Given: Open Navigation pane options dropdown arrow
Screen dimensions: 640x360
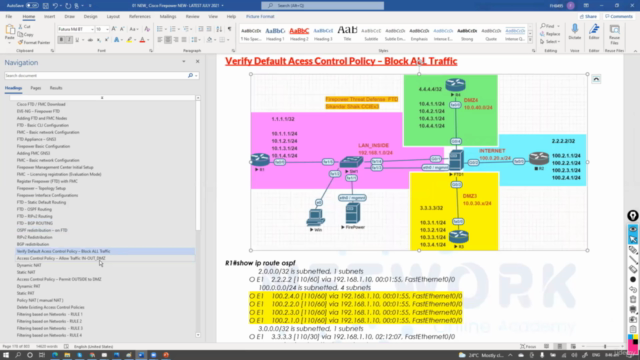Looking at the screenshot, I should 184,62.
